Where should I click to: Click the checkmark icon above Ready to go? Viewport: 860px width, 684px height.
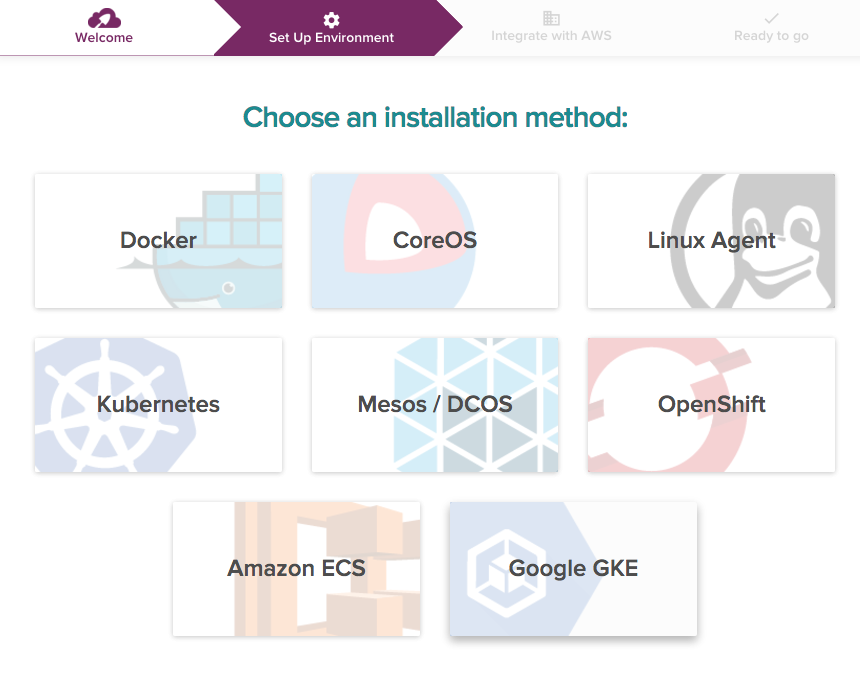[x=770, y=16]
